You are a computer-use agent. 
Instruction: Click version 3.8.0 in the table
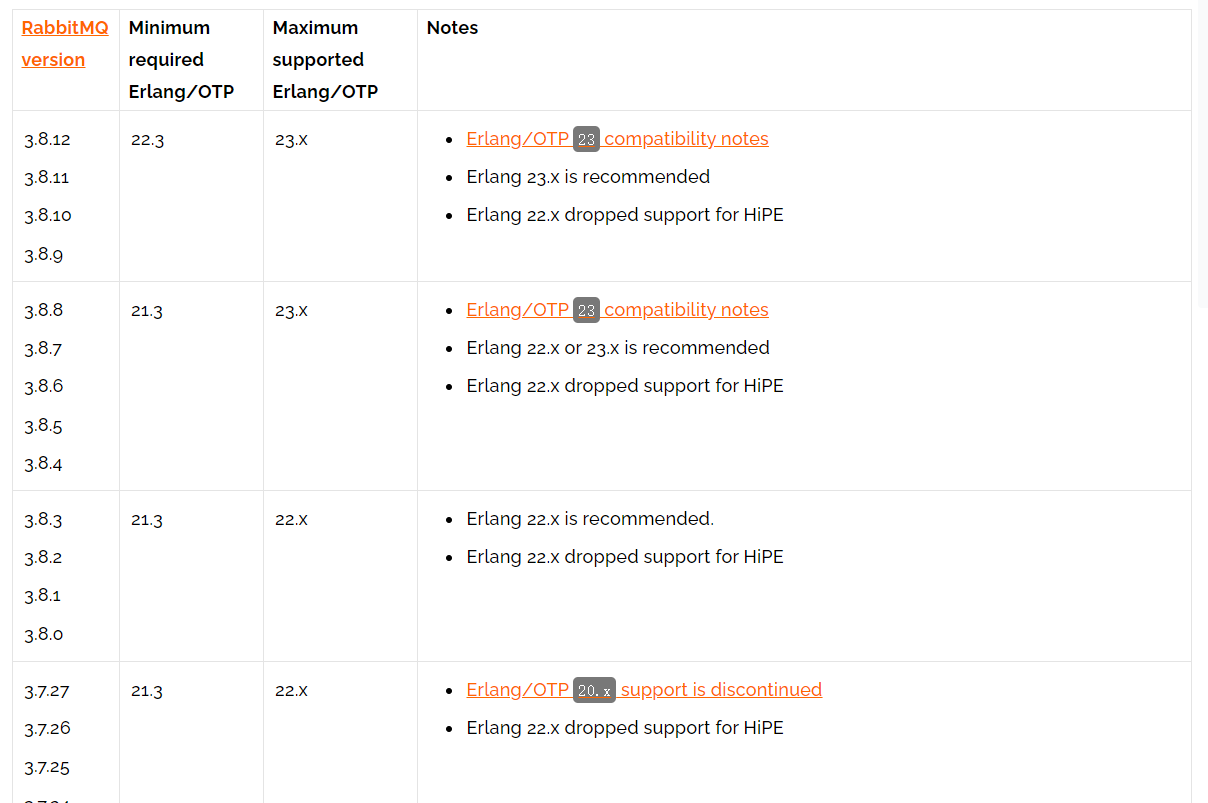43,634
